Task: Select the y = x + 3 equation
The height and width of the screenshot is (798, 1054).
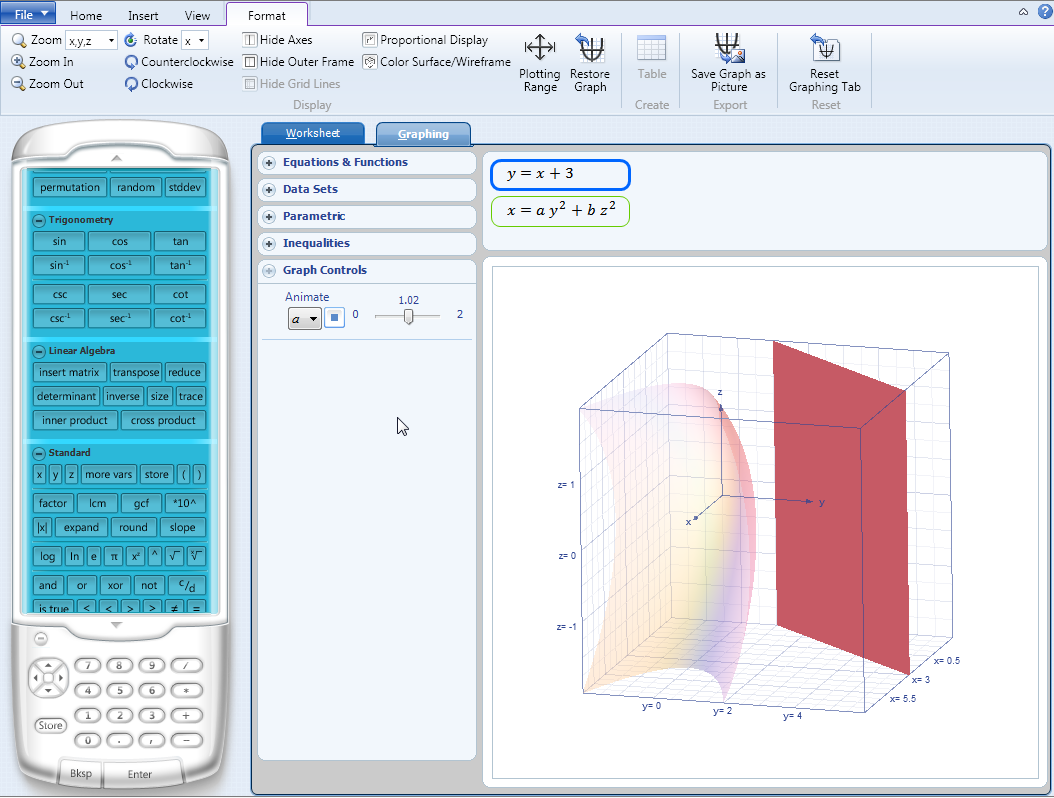Action: (560, 174)
